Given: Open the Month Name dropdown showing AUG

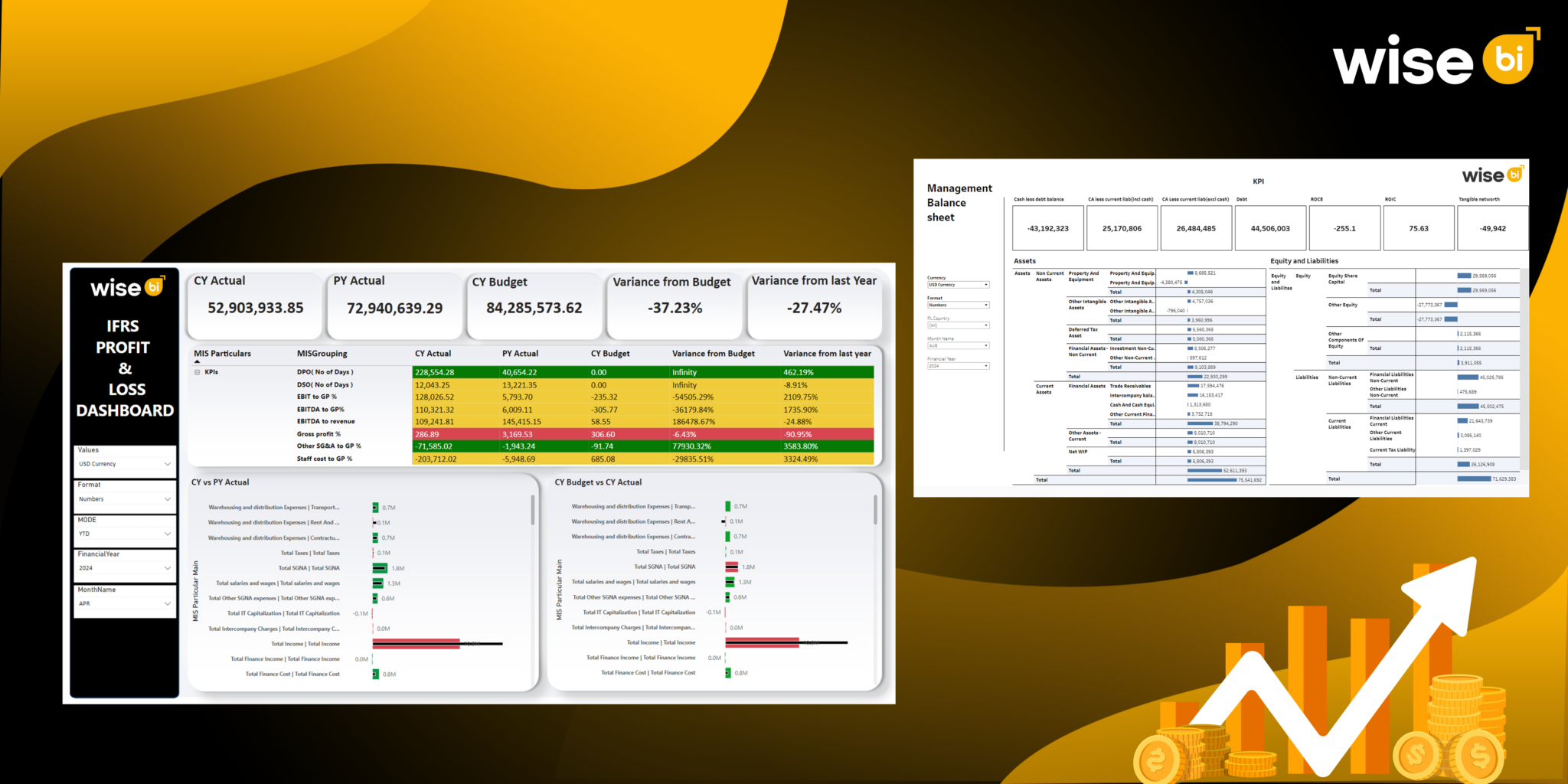Looking at the screenshot, I should pos(958,345).
